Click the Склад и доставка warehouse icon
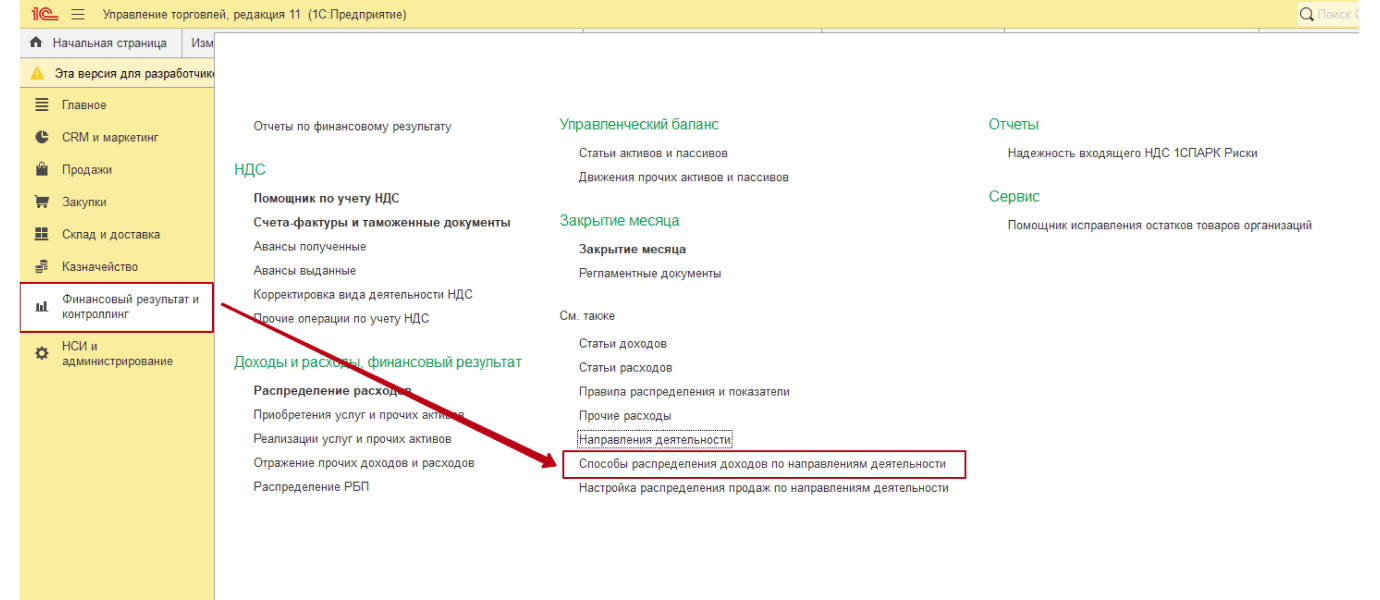This screenshot has height=600, width=1380. click(42, 234)
